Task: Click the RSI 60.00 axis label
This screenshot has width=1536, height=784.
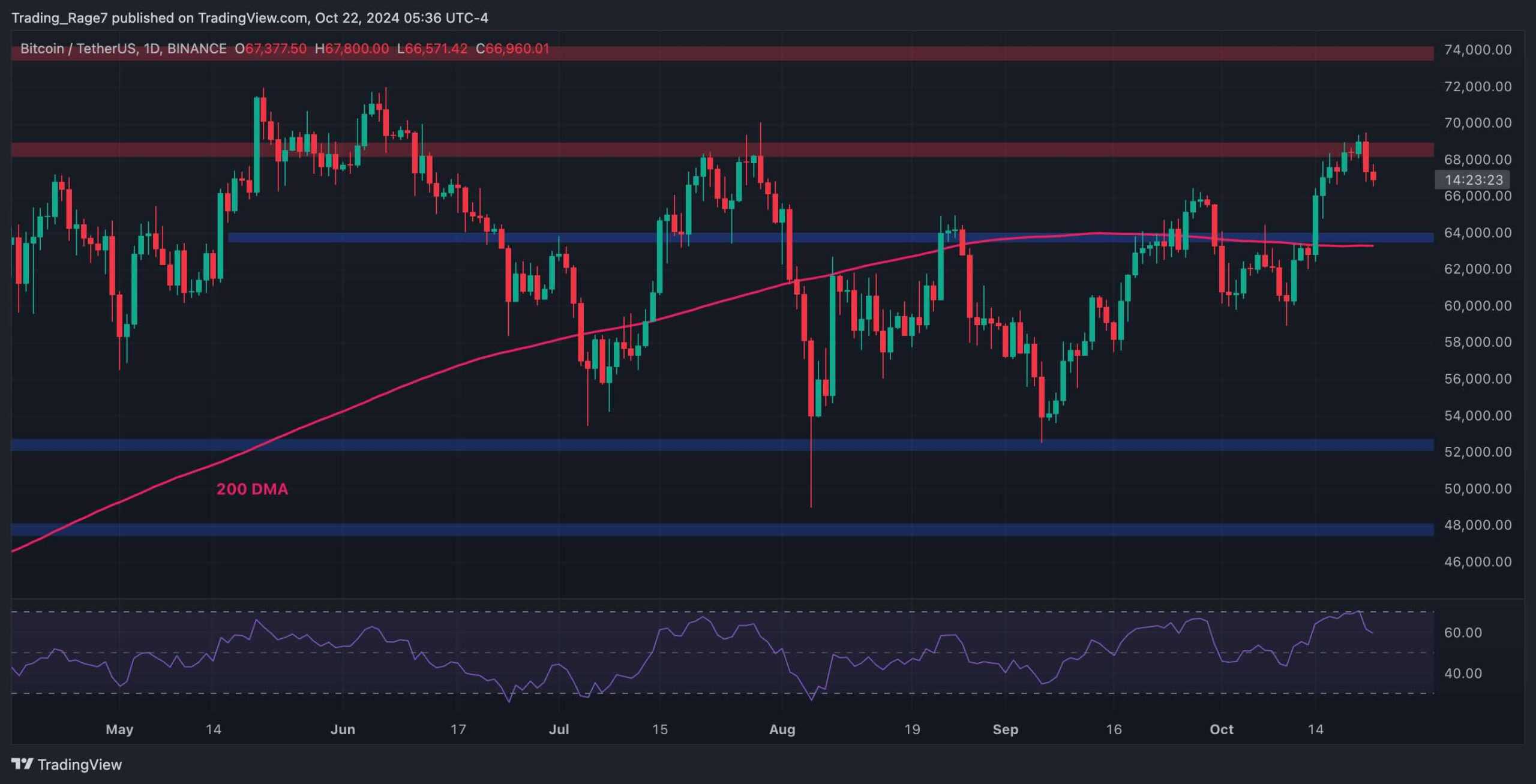Action: [1463, 633]
